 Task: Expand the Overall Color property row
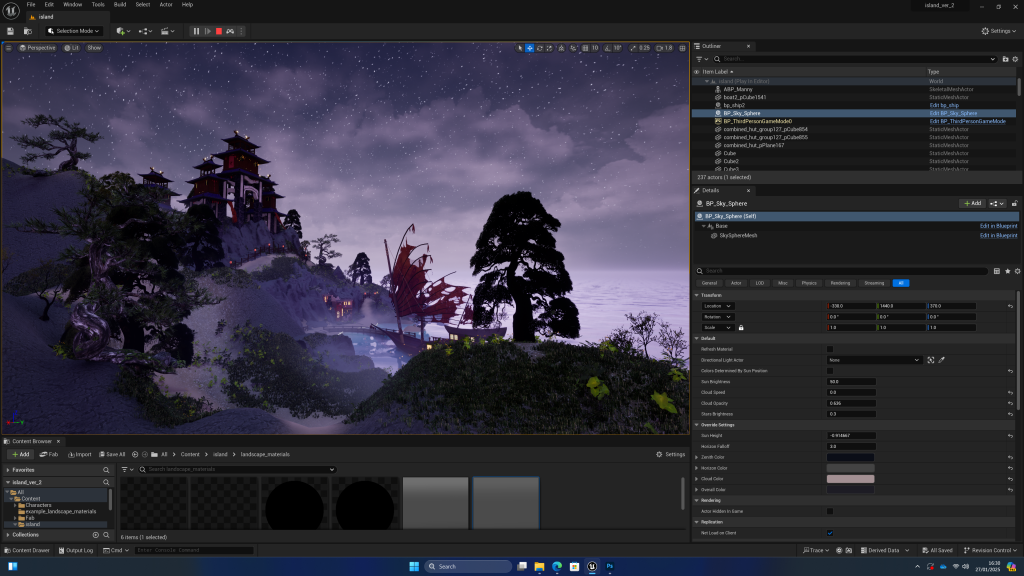click(x=697, y=490)
